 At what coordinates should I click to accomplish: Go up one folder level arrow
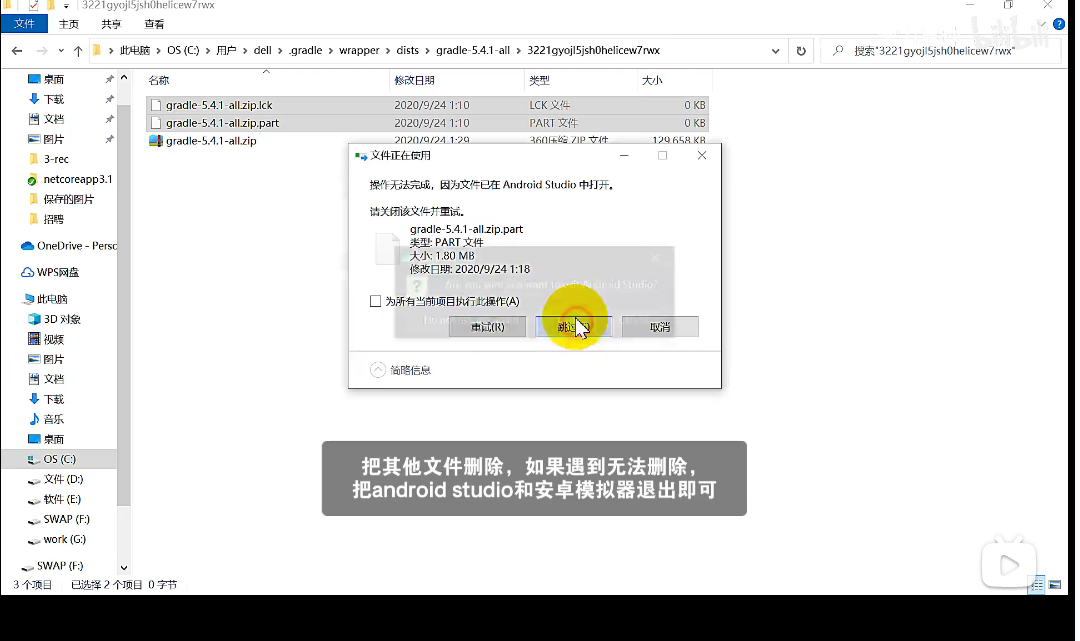(78, 50)
